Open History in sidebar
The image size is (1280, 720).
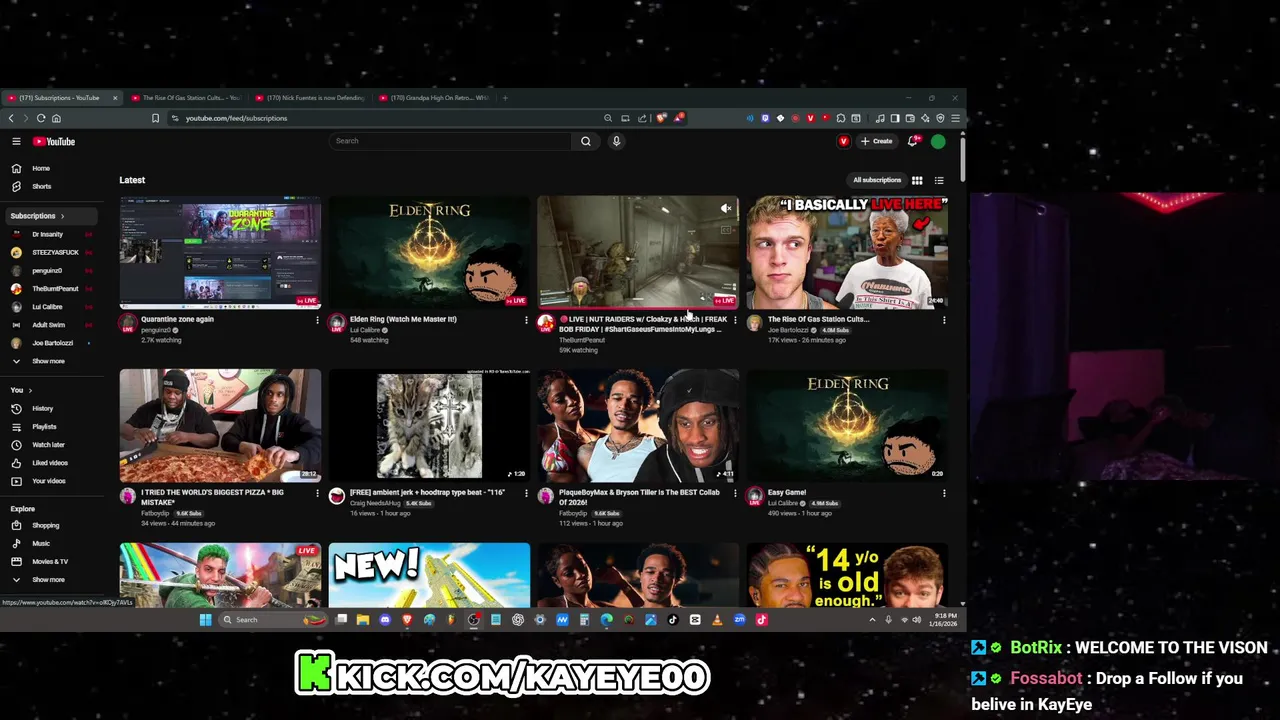(52, 408)
